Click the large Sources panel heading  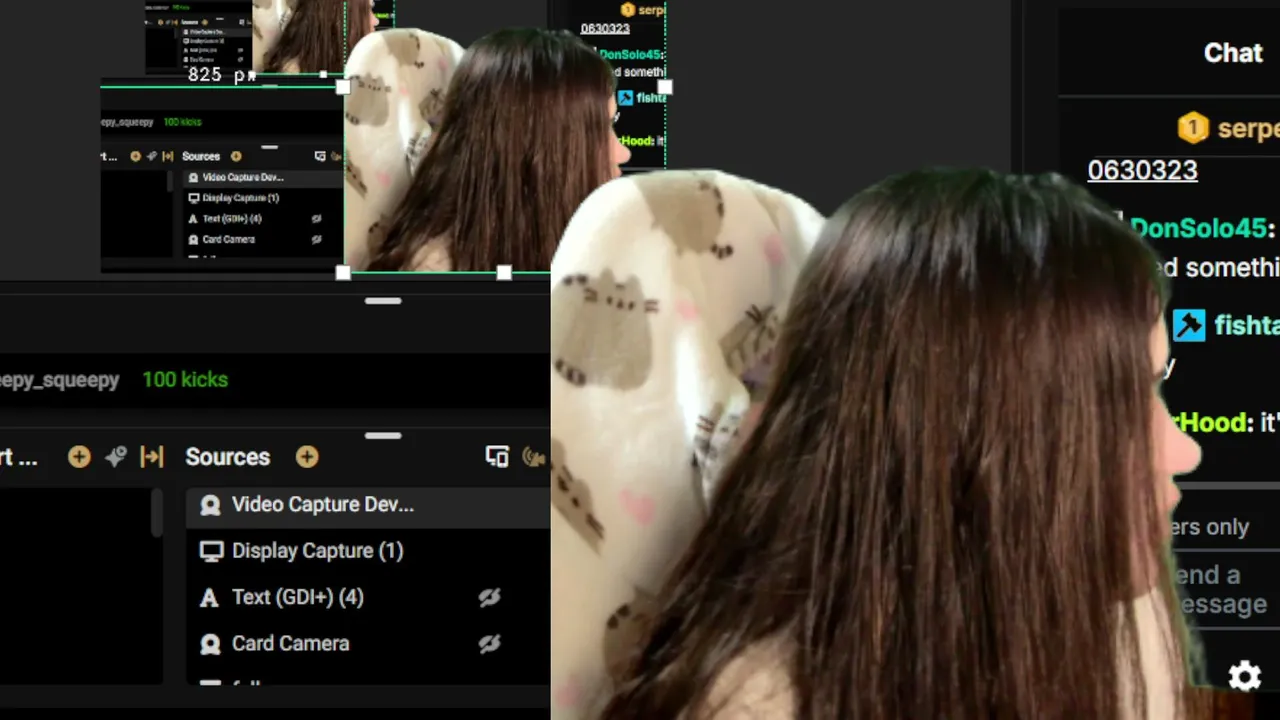point(227,457)
